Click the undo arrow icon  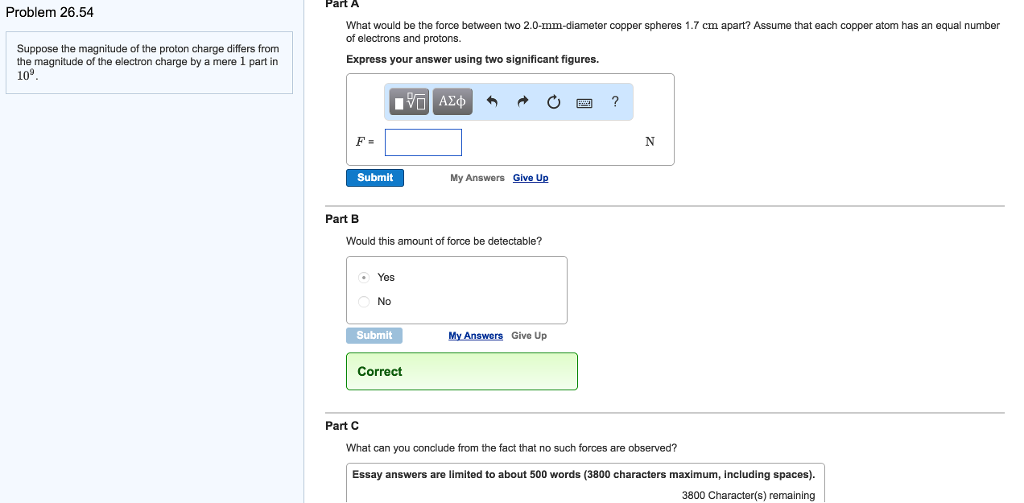point(491,101)
